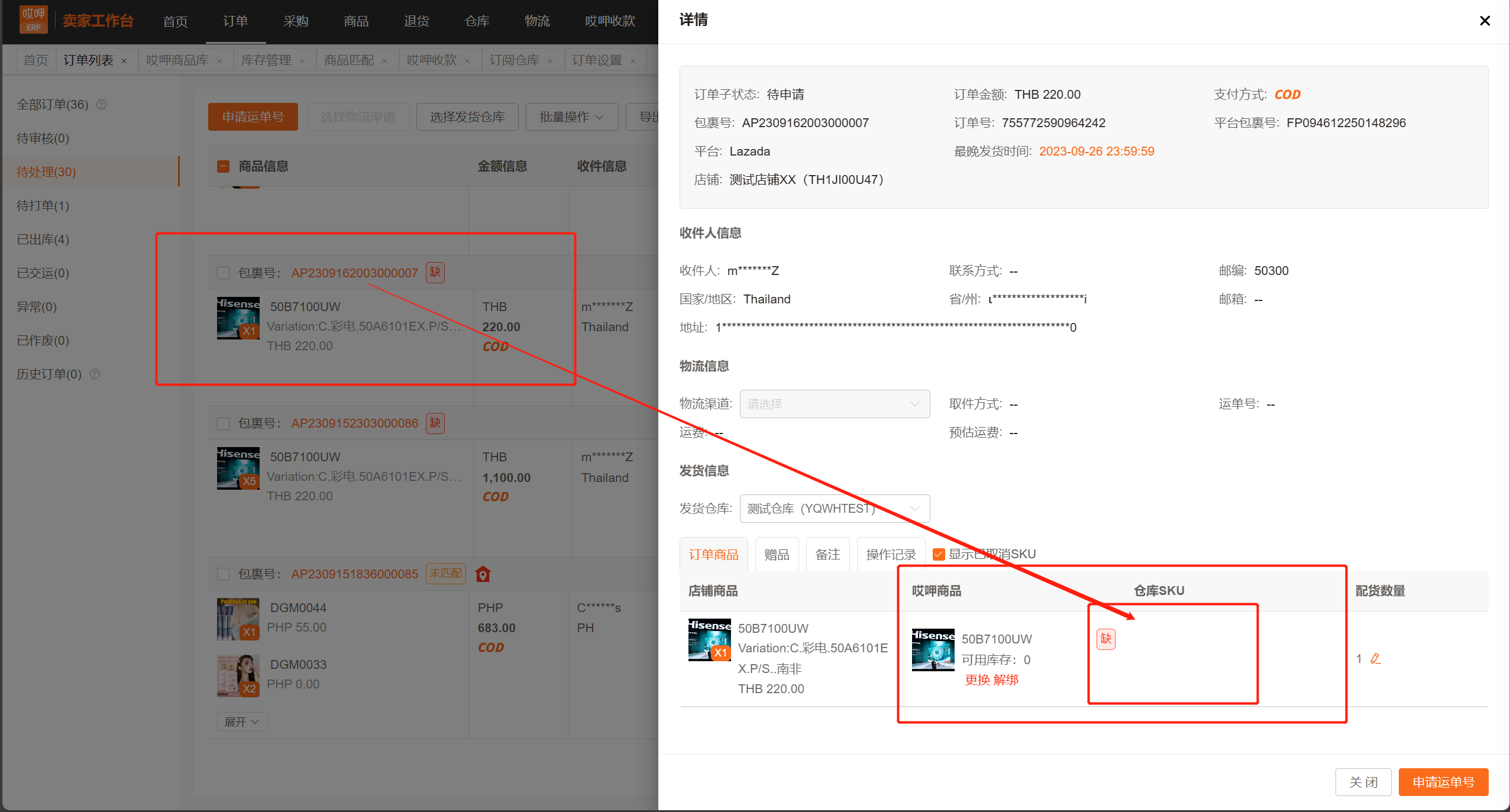The height and width of the screenshot is (812, 1510).
Task: Close the 详情 panel with the X icon
Action: pyautogui.click(x=1485, y=21)
